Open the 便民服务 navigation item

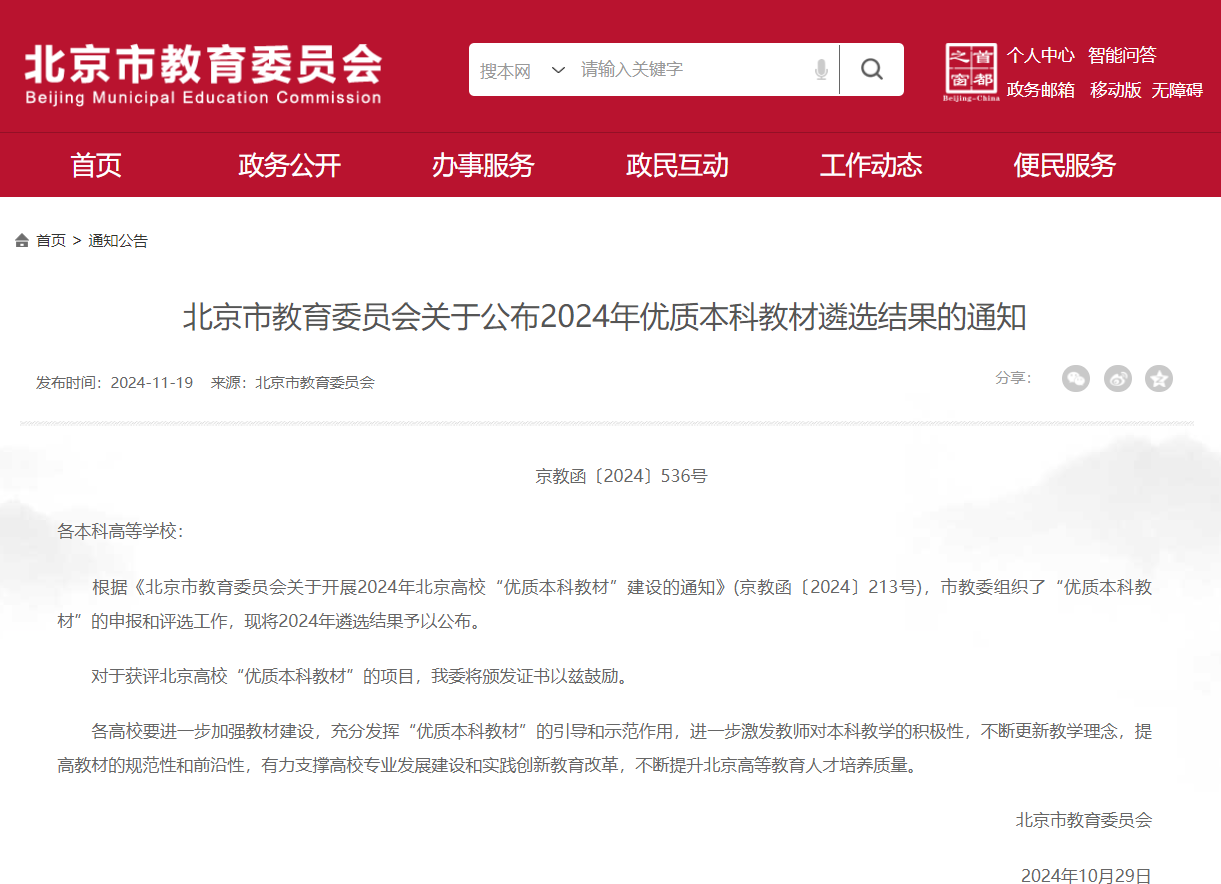click(1064, 165)
